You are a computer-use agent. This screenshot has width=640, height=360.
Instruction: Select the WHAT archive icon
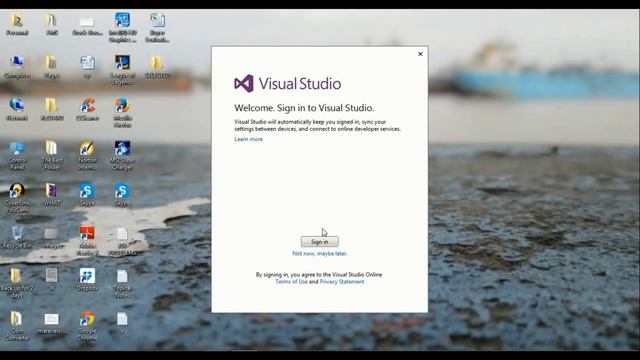(x=52, y=194)
